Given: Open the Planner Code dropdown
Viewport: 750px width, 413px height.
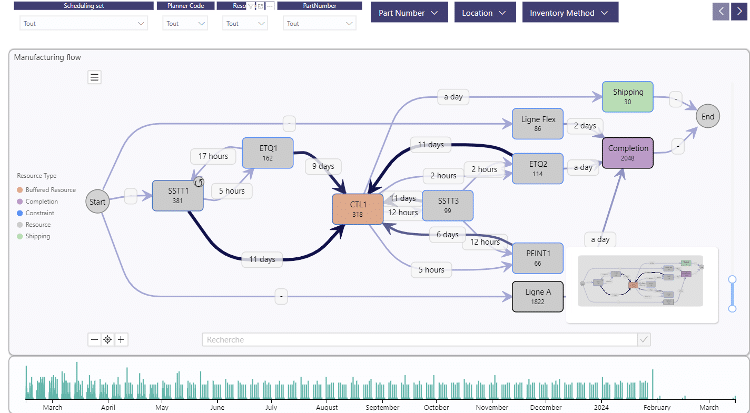Looking at the screenshot, I should pyautogui.click(x=185, y=23).
